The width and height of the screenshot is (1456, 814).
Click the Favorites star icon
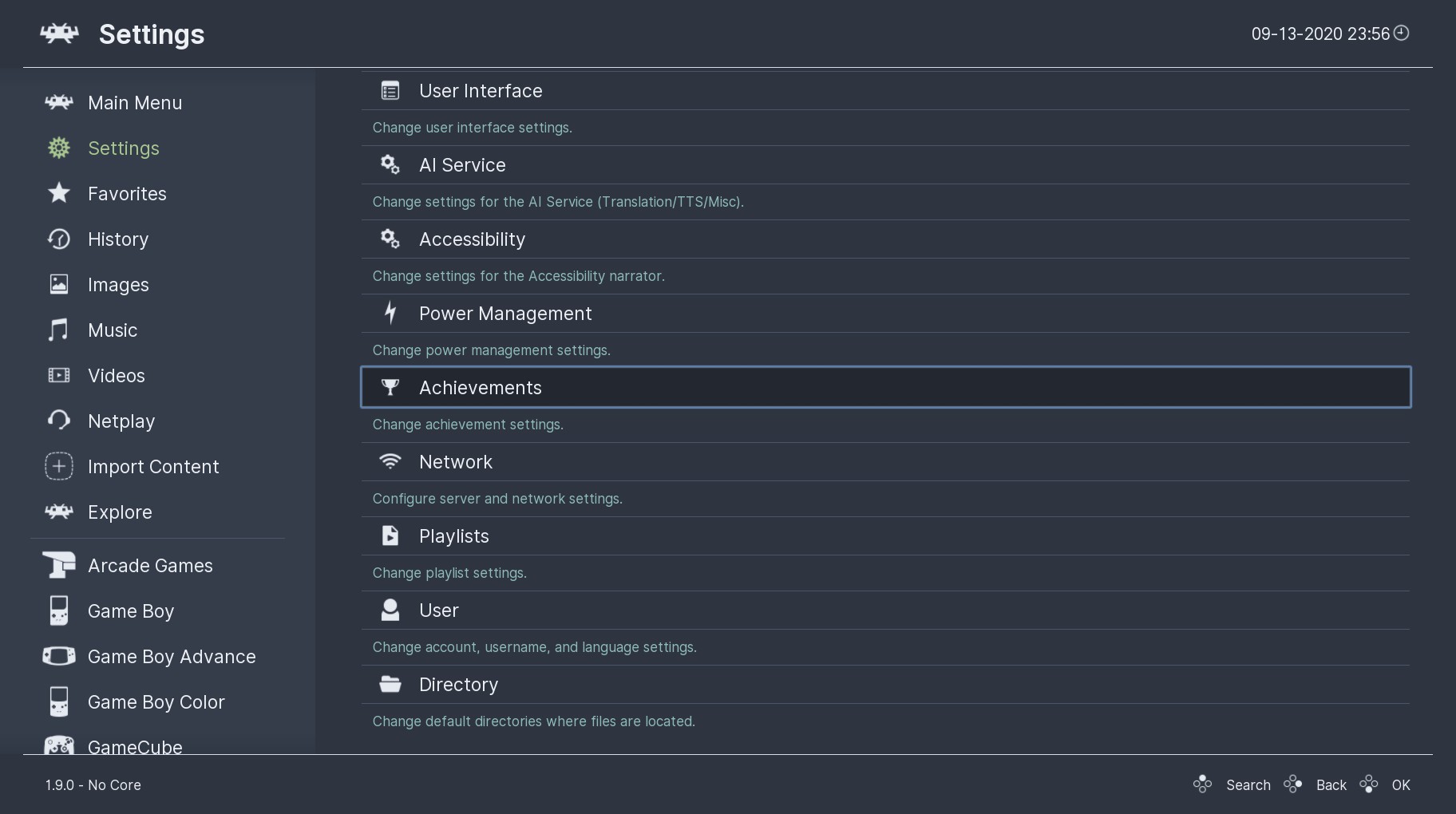click(59, 193)
